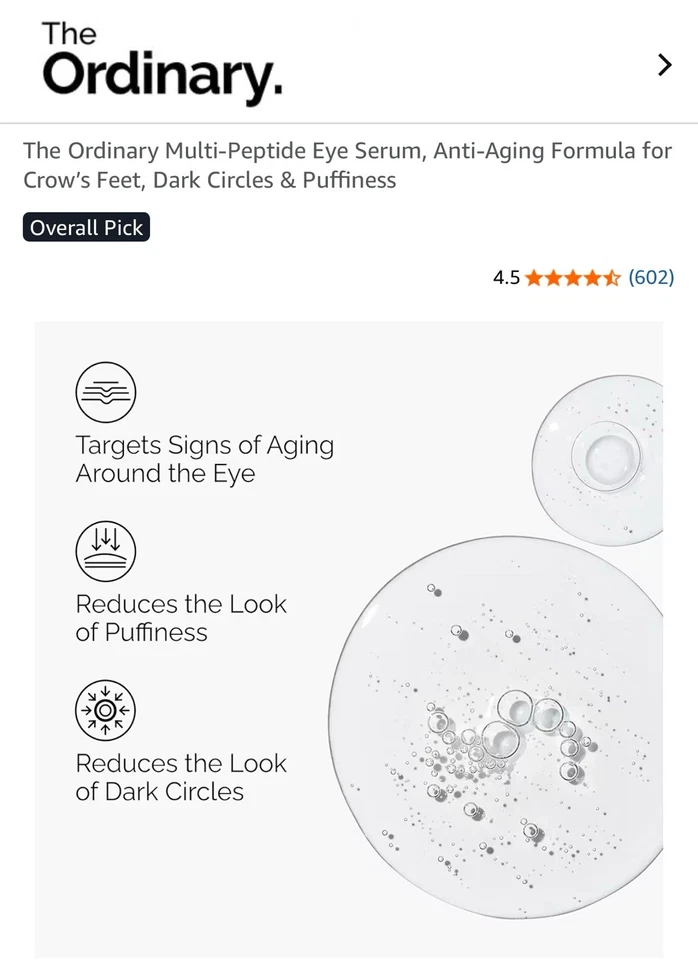The image size is (698, 960).
Task: Click the half-star in the rating row
Action: pyautogui.click(x=611, y=278)
